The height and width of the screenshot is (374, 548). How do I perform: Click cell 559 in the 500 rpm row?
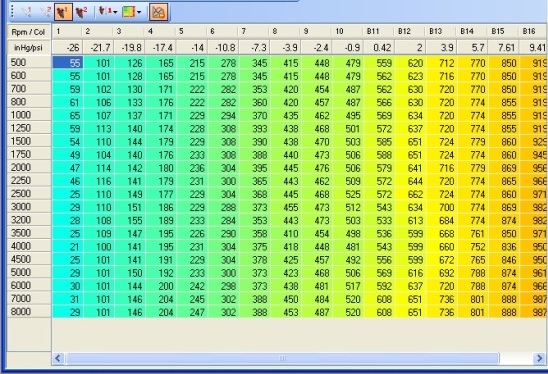(379, 63)
